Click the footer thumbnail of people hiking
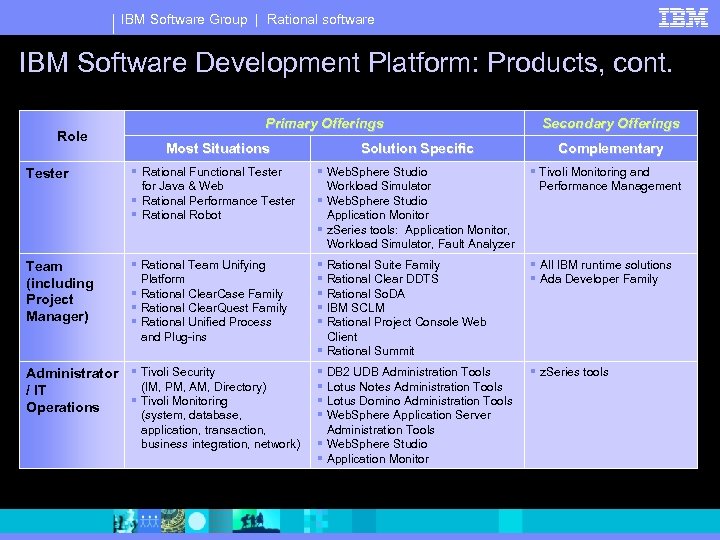The width and height of the screenshot is (720, 540). 256,521
